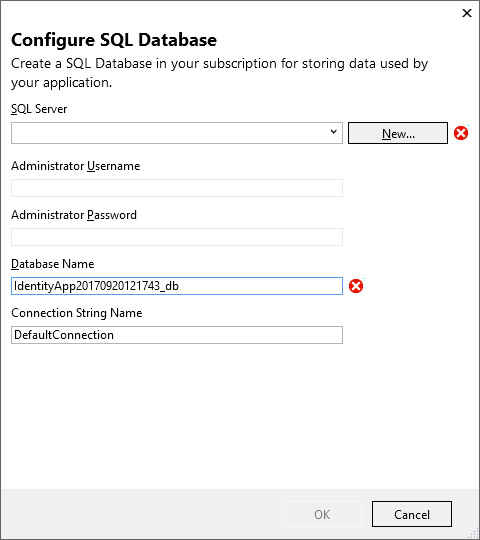Click the Administrator Username label
Screen dimensions: 480x540
[75, 166]
